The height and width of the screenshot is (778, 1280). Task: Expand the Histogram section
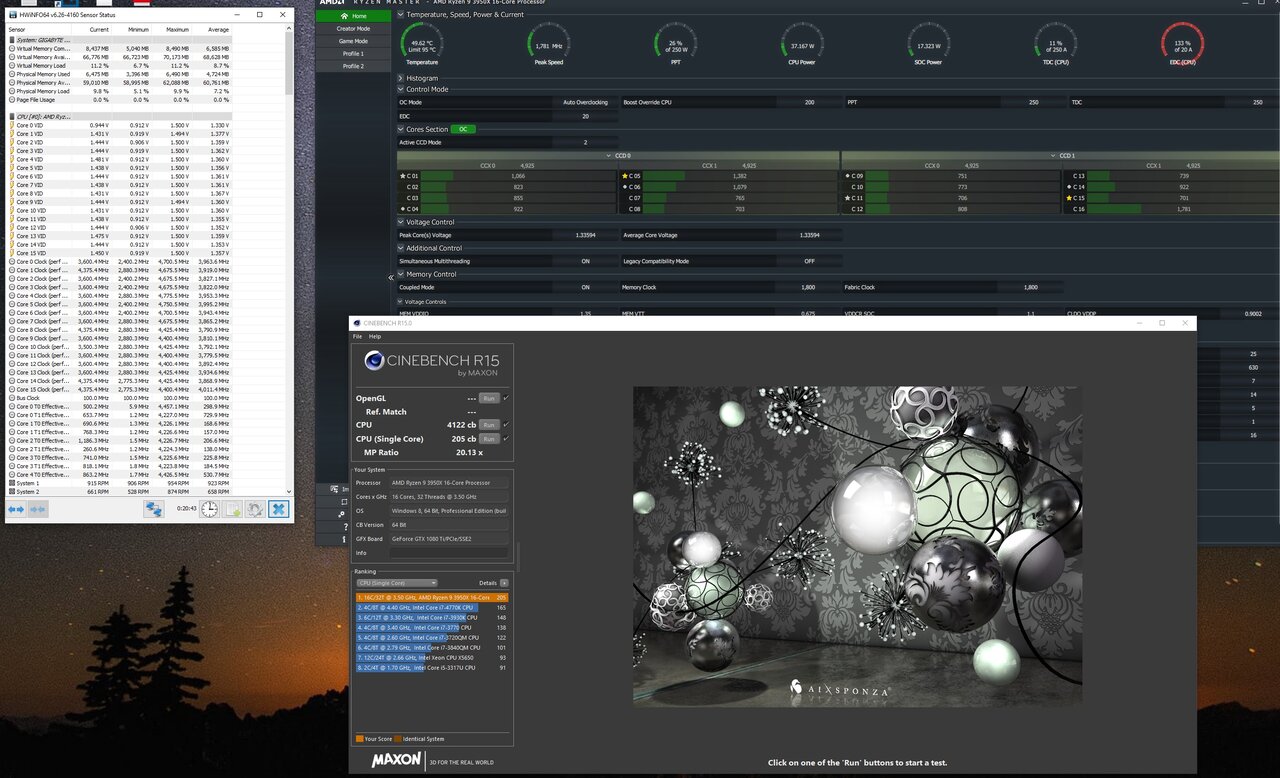click(401, 78)
